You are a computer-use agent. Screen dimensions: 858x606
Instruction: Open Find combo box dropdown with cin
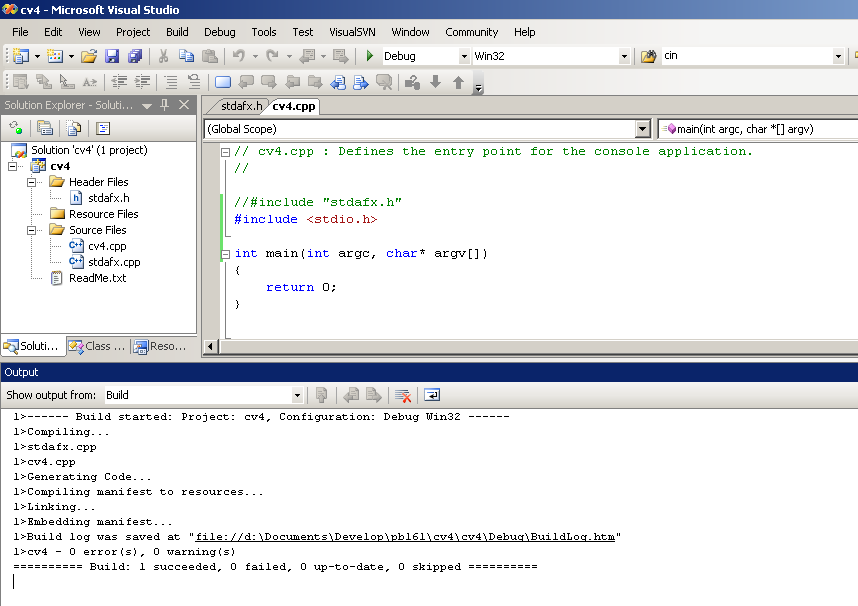838,56
